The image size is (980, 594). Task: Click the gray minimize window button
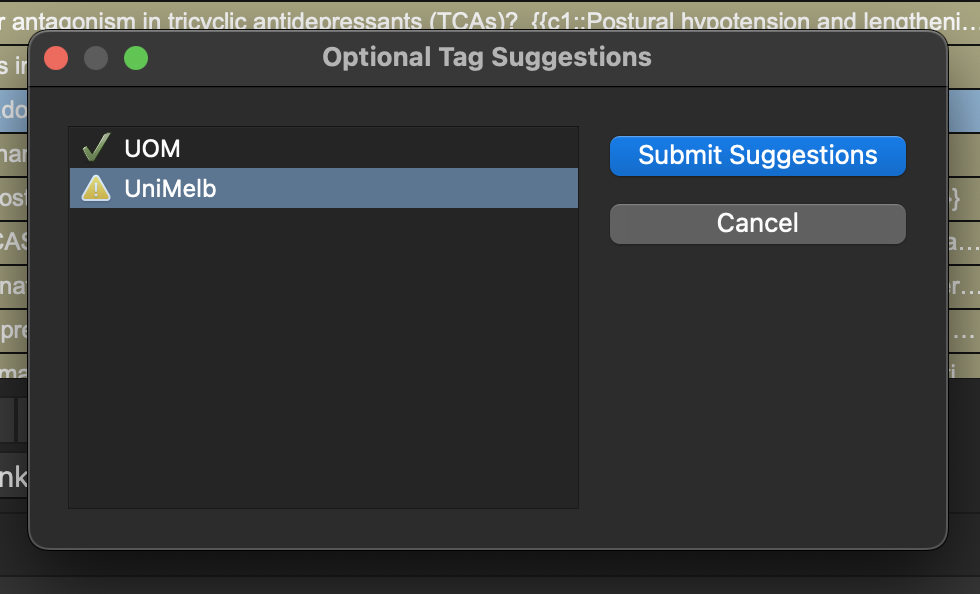[x=96, y=58]
